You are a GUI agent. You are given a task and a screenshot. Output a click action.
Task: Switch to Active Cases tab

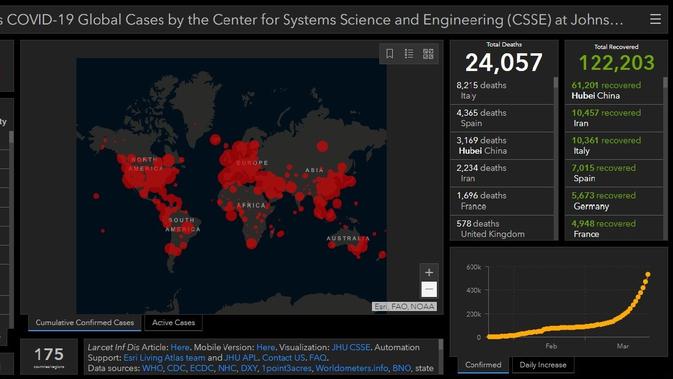173,323
